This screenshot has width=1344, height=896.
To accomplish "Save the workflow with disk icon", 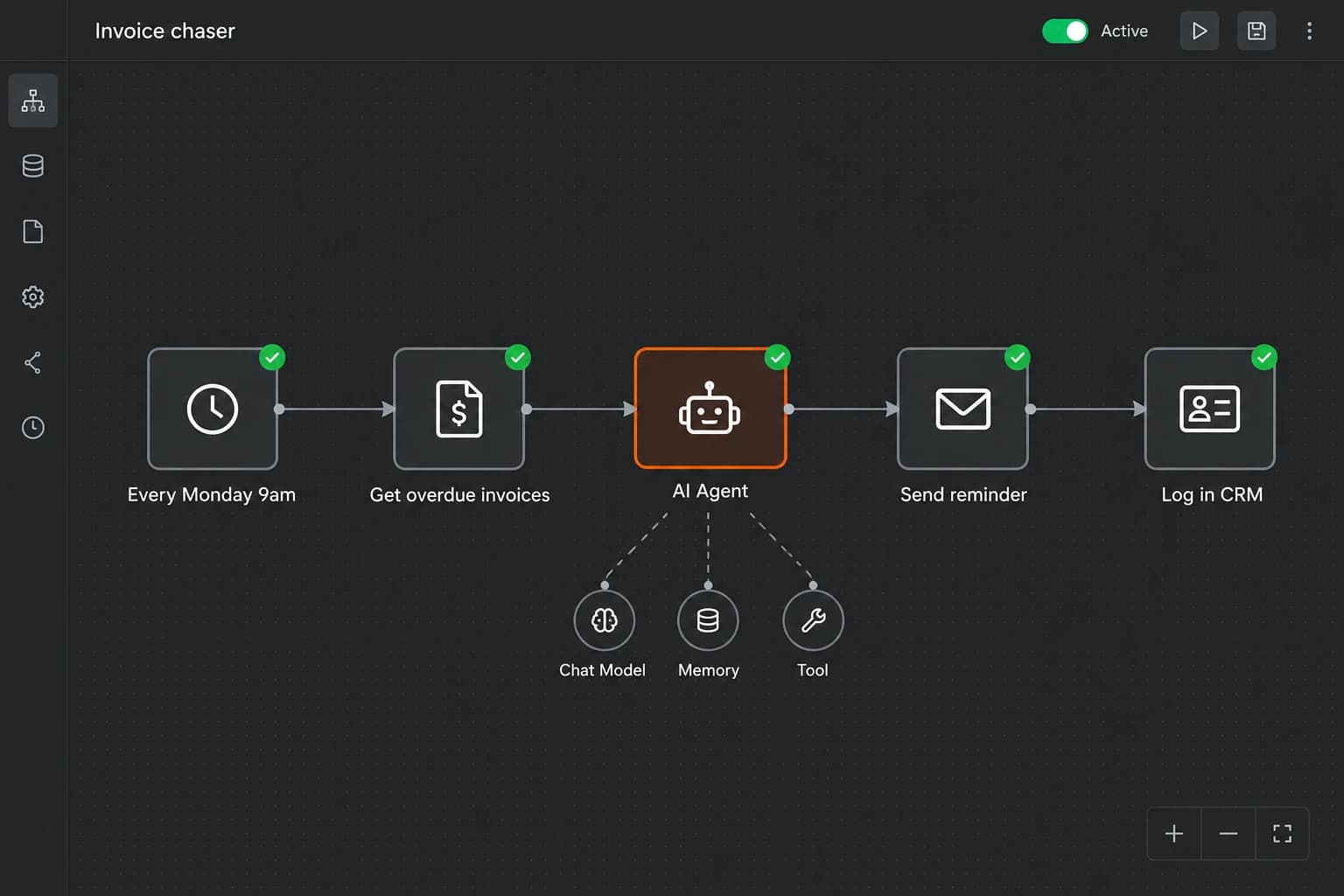I will tap(1256, 31).
